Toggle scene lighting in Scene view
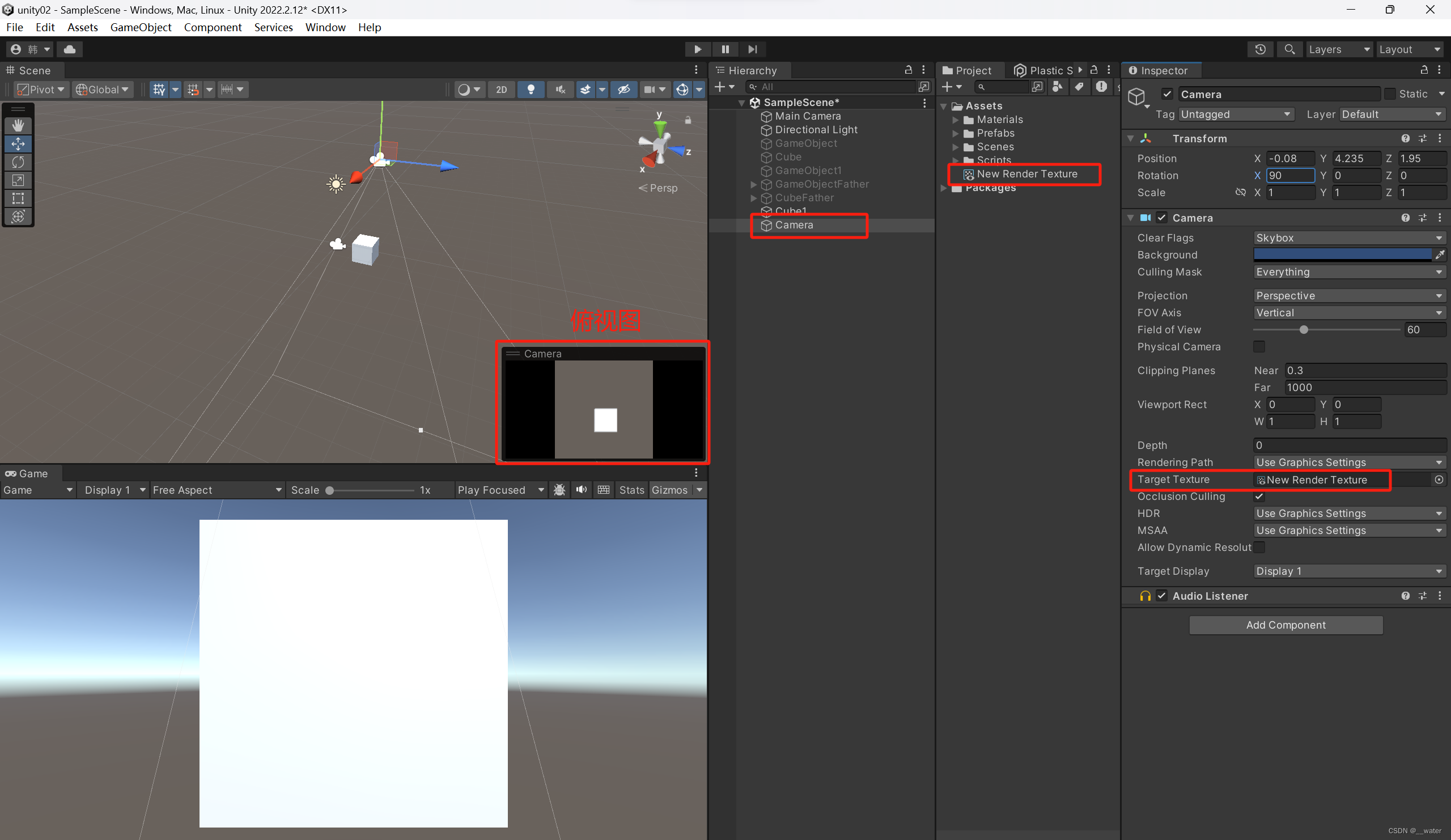1451x840 pixels. tap(531, 89)
